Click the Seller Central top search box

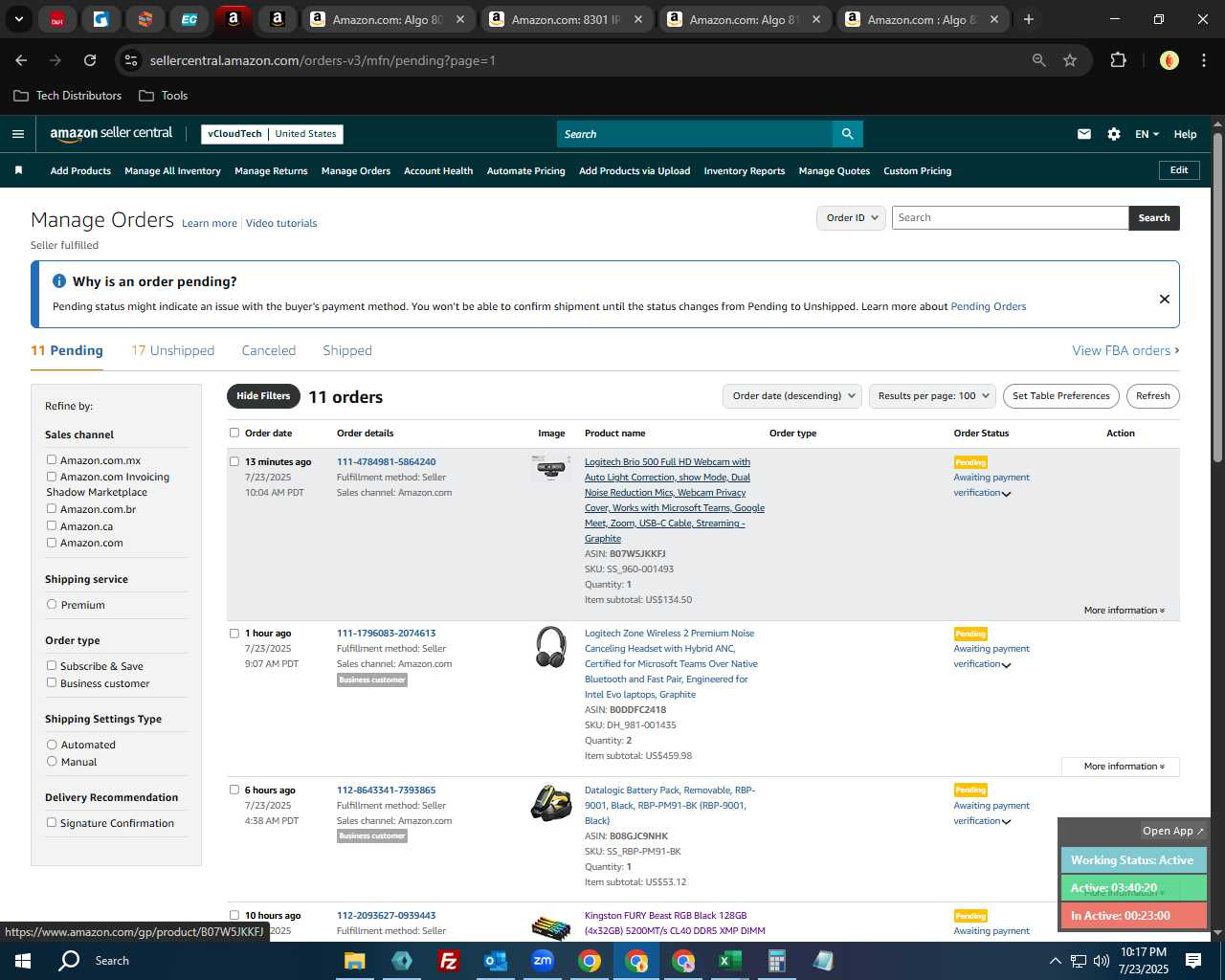click(695, 134)
